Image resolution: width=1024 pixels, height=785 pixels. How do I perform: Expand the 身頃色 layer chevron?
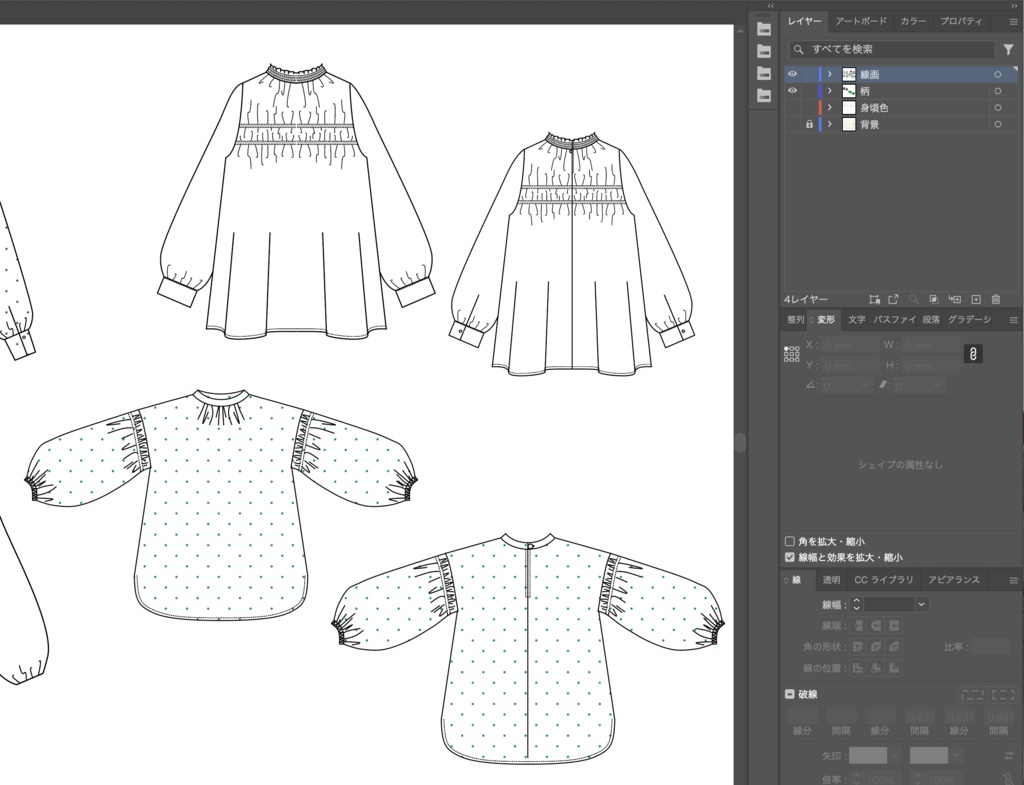[x=830, y=108]
